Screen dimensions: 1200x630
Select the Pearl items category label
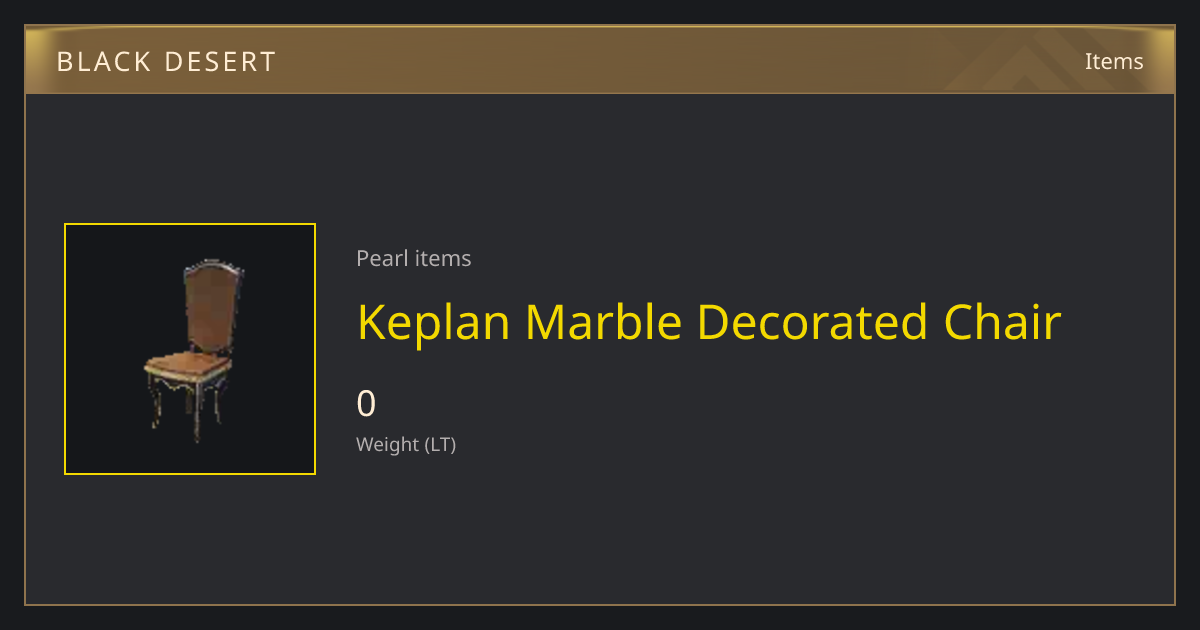[x=414, y=258]
